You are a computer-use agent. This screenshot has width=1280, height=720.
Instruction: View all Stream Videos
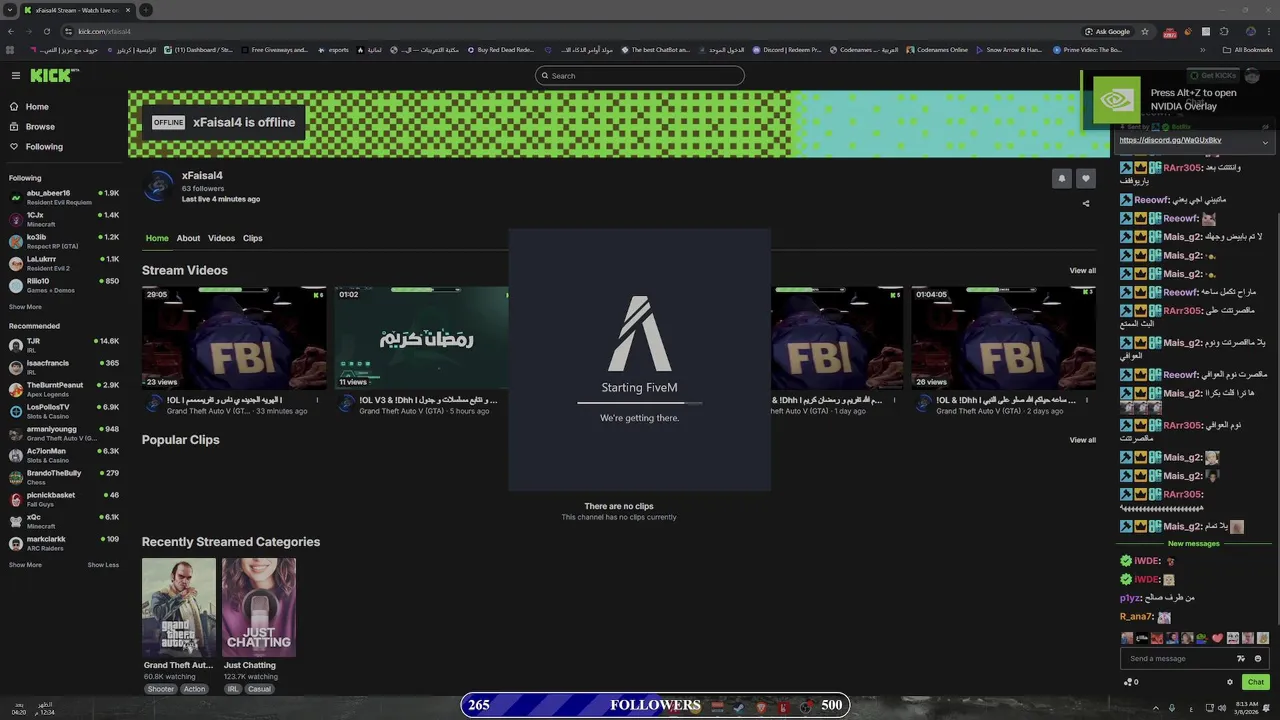point(1082,271)
